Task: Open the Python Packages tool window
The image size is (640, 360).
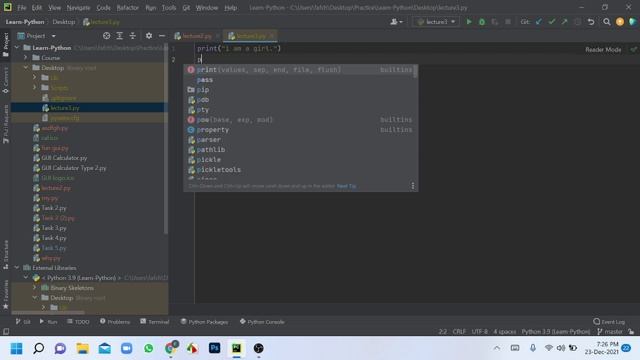Action: [204, 322]
